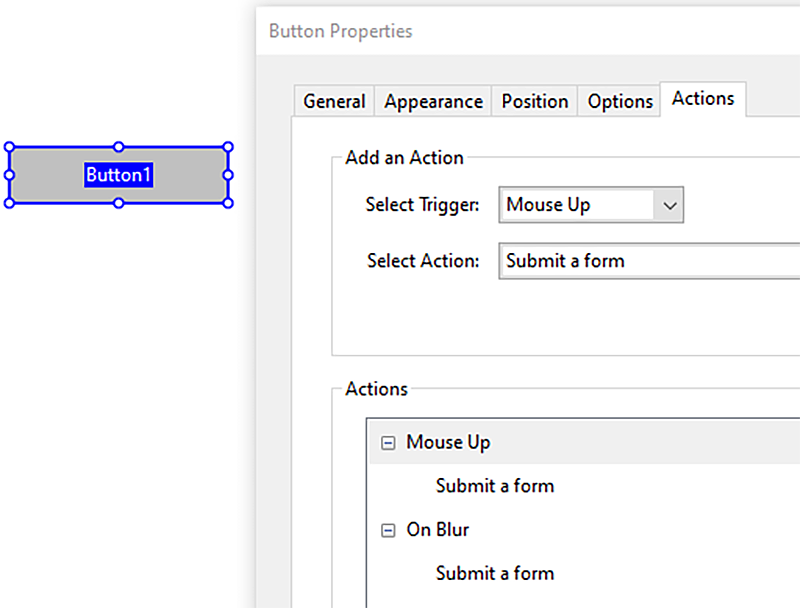This screenshot has height=608, width=800.
Task: Go to the Position tab
Action: coord(535,102)
